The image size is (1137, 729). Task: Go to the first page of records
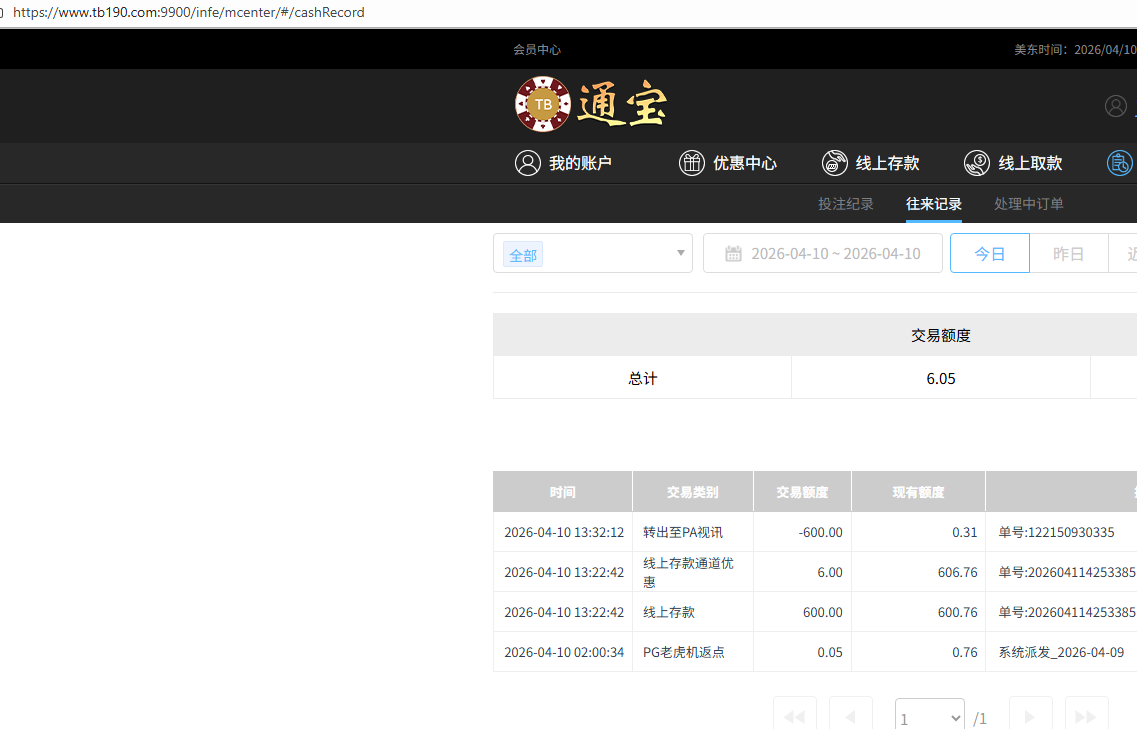click(795, 716)
